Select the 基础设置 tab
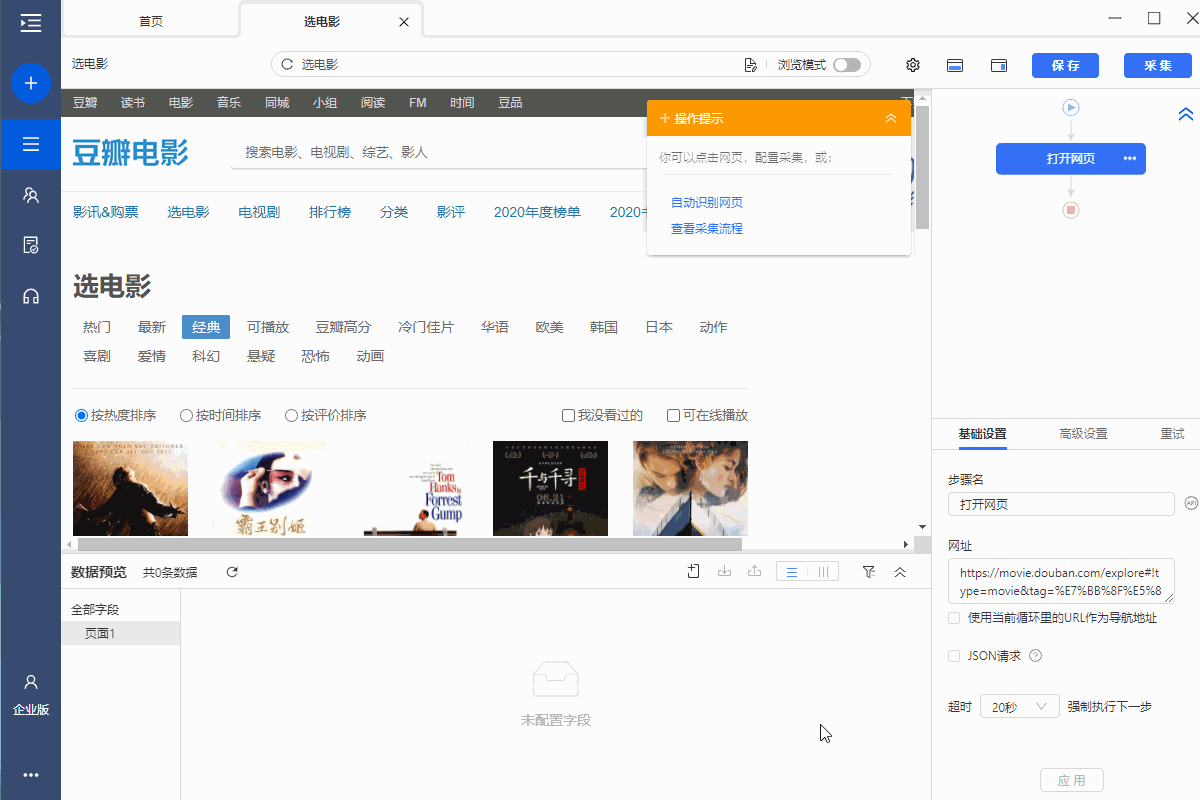The image size is (1200, 800). tap(982, 434)
